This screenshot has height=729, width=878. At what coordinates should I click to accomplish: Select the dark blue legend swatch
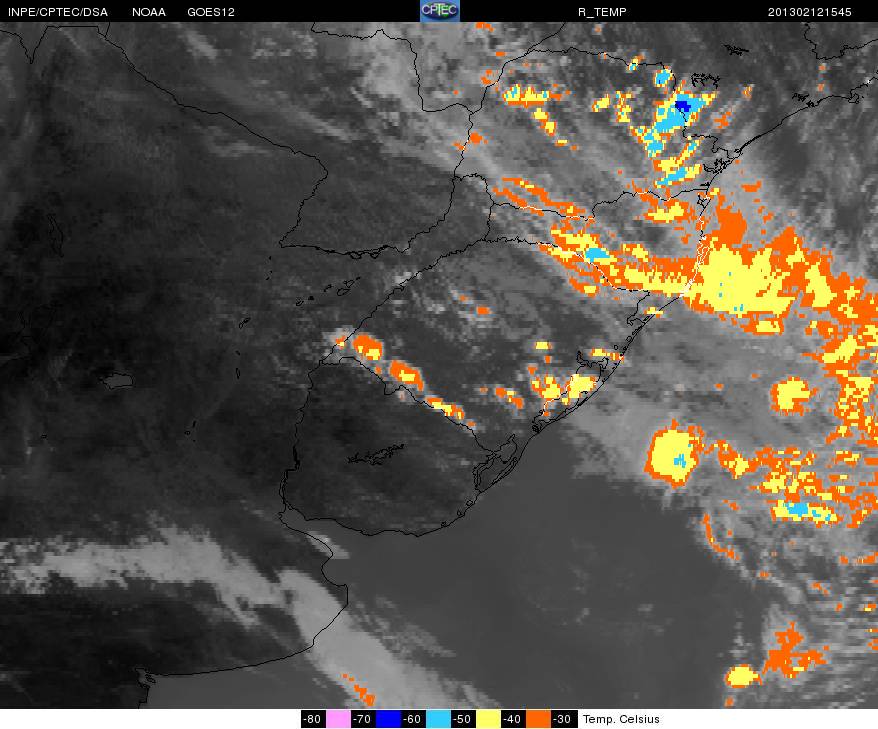pyautogui.click(x=388, y=719)
